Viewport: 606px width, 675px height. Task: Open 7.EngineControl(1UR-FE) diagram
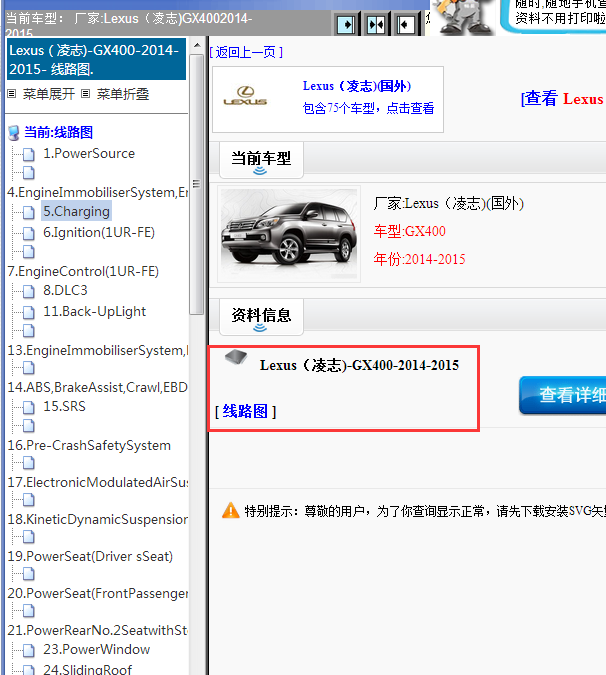83,272
